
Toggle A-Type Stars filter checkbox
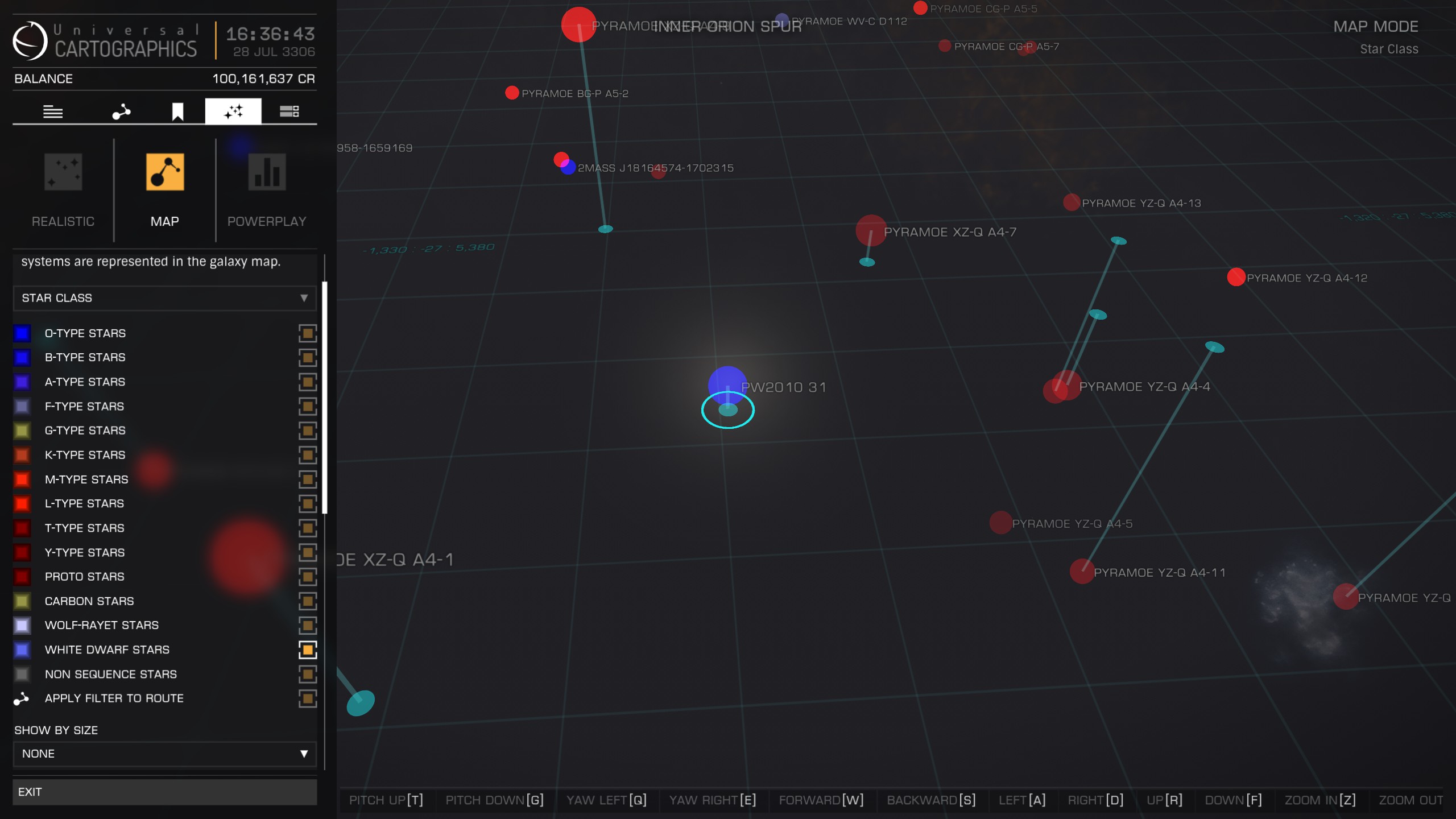[308, 382]
